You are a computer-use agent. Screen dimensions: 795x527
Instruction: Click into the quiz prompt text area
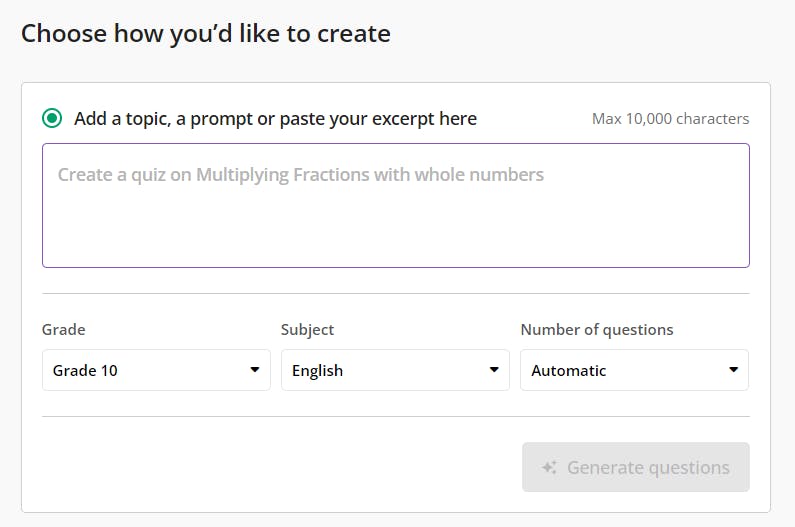point(395,205)
